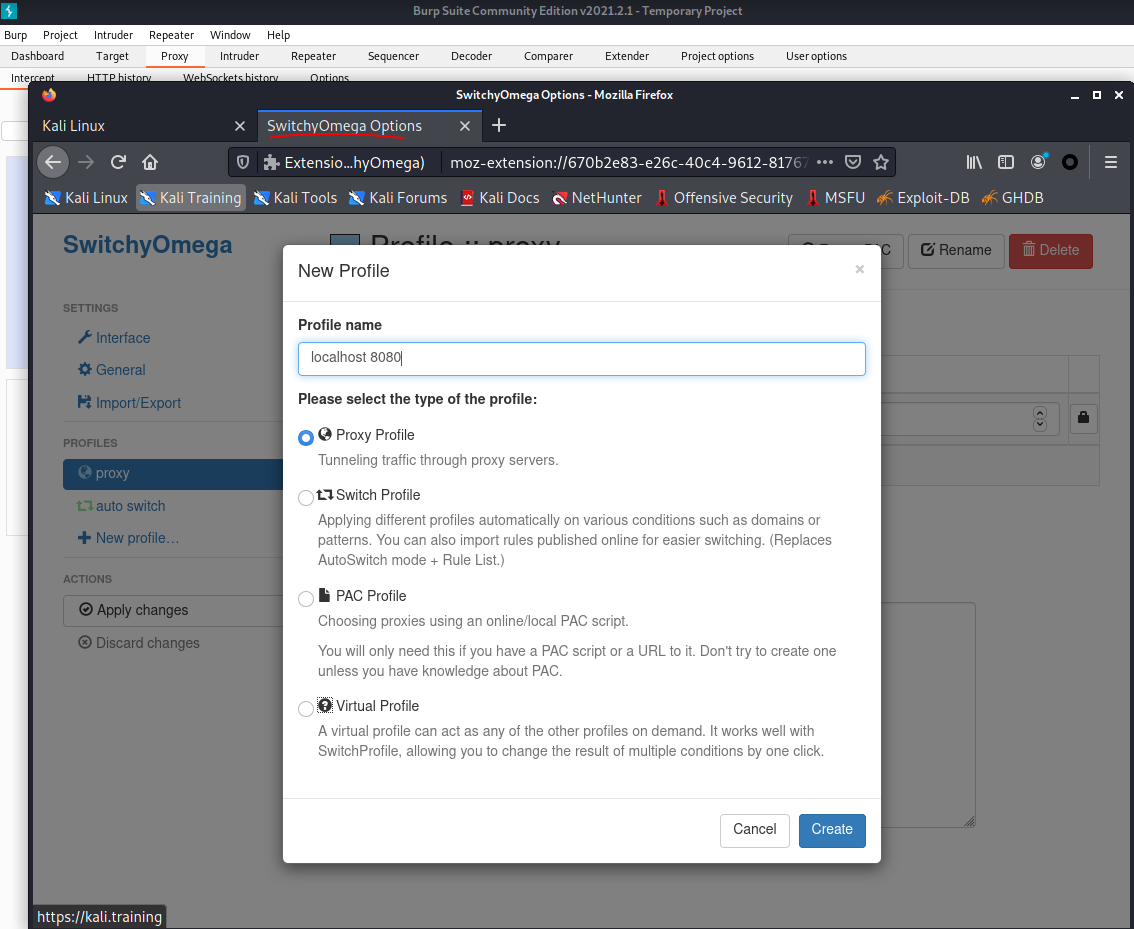Switch to Extender tab in Burp Suite
The image size is (1134, 929).
(627, 56)
